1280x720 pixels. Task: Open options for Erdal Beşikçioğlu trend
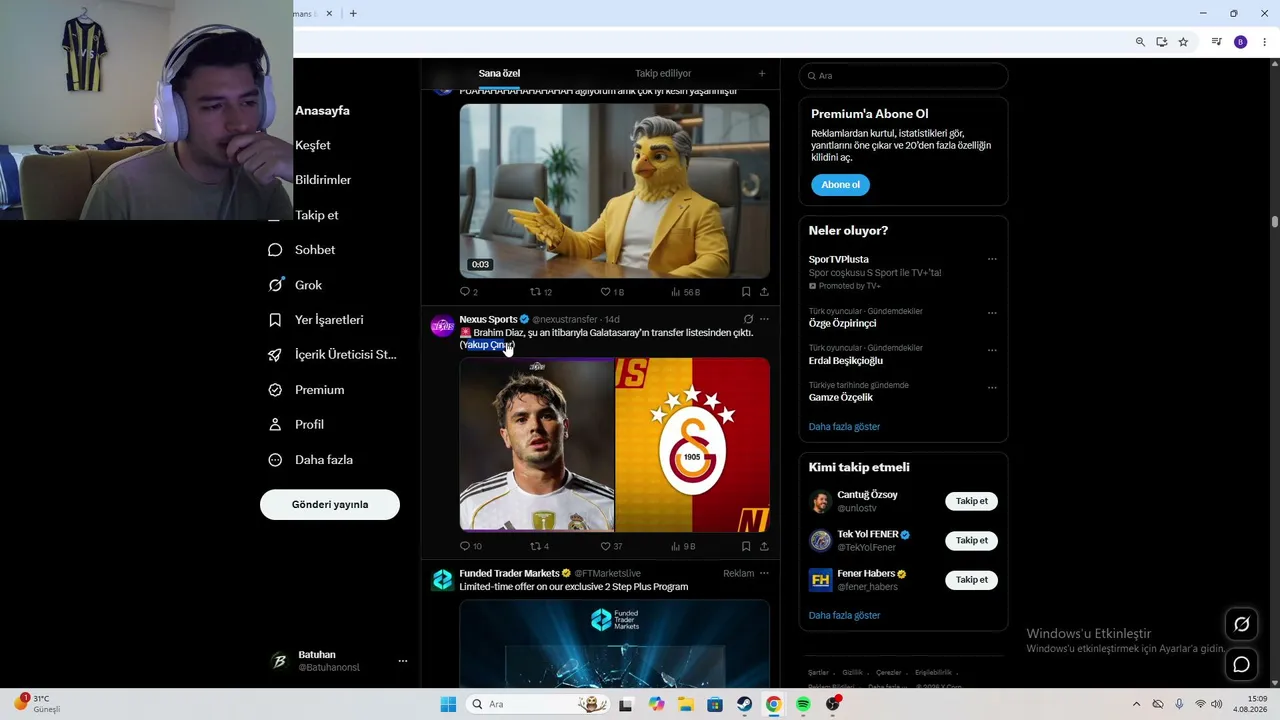(992, 350)
